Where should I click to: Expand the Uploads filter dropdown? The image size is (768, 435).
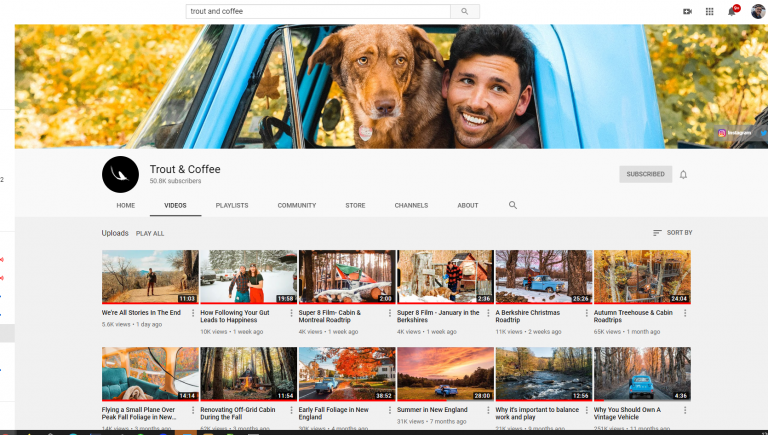point(115,233)
